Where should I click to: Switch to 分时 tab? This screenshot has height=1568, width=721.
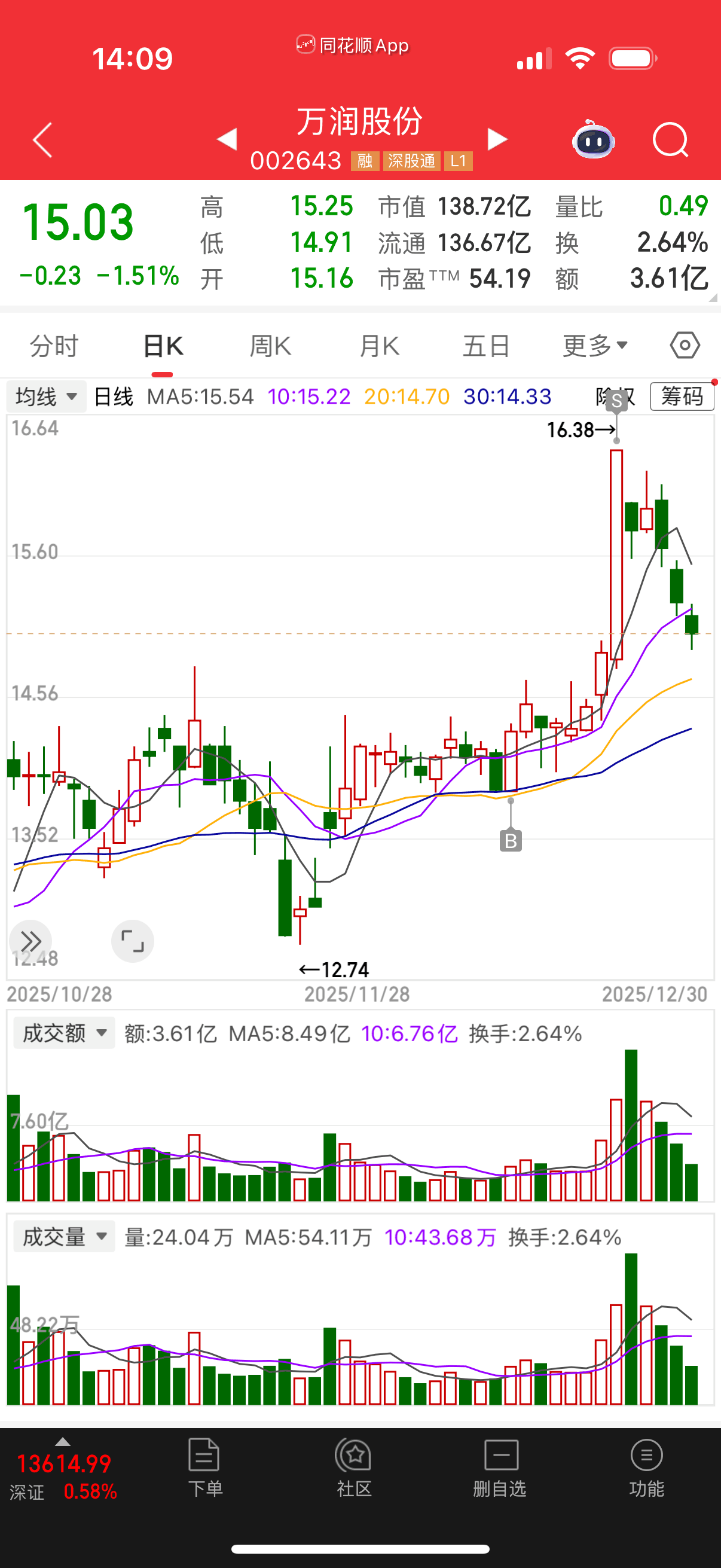[54, 346]
